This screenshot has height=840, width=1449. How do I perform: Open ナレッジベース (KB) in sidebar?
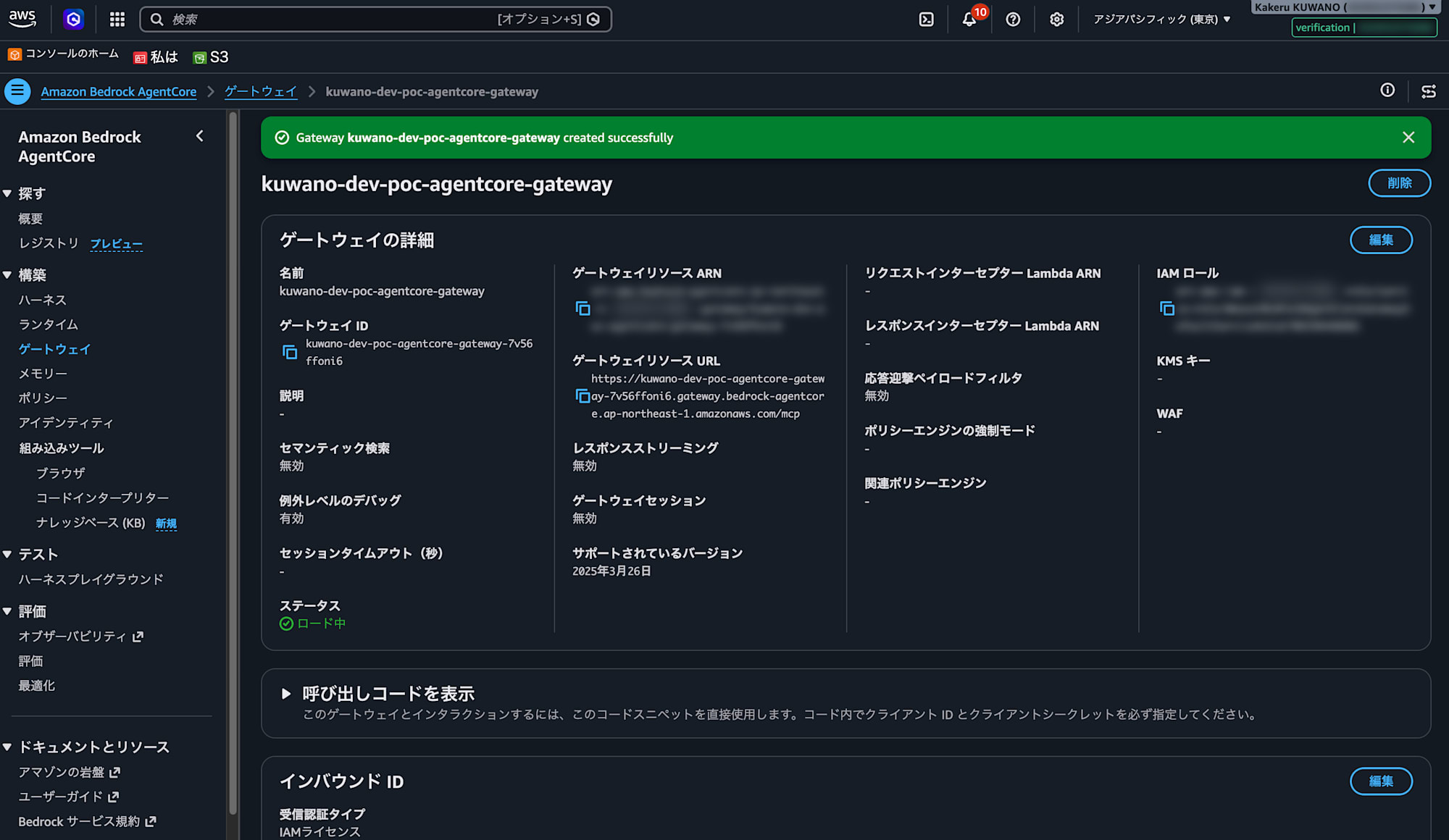click(91, 523)
